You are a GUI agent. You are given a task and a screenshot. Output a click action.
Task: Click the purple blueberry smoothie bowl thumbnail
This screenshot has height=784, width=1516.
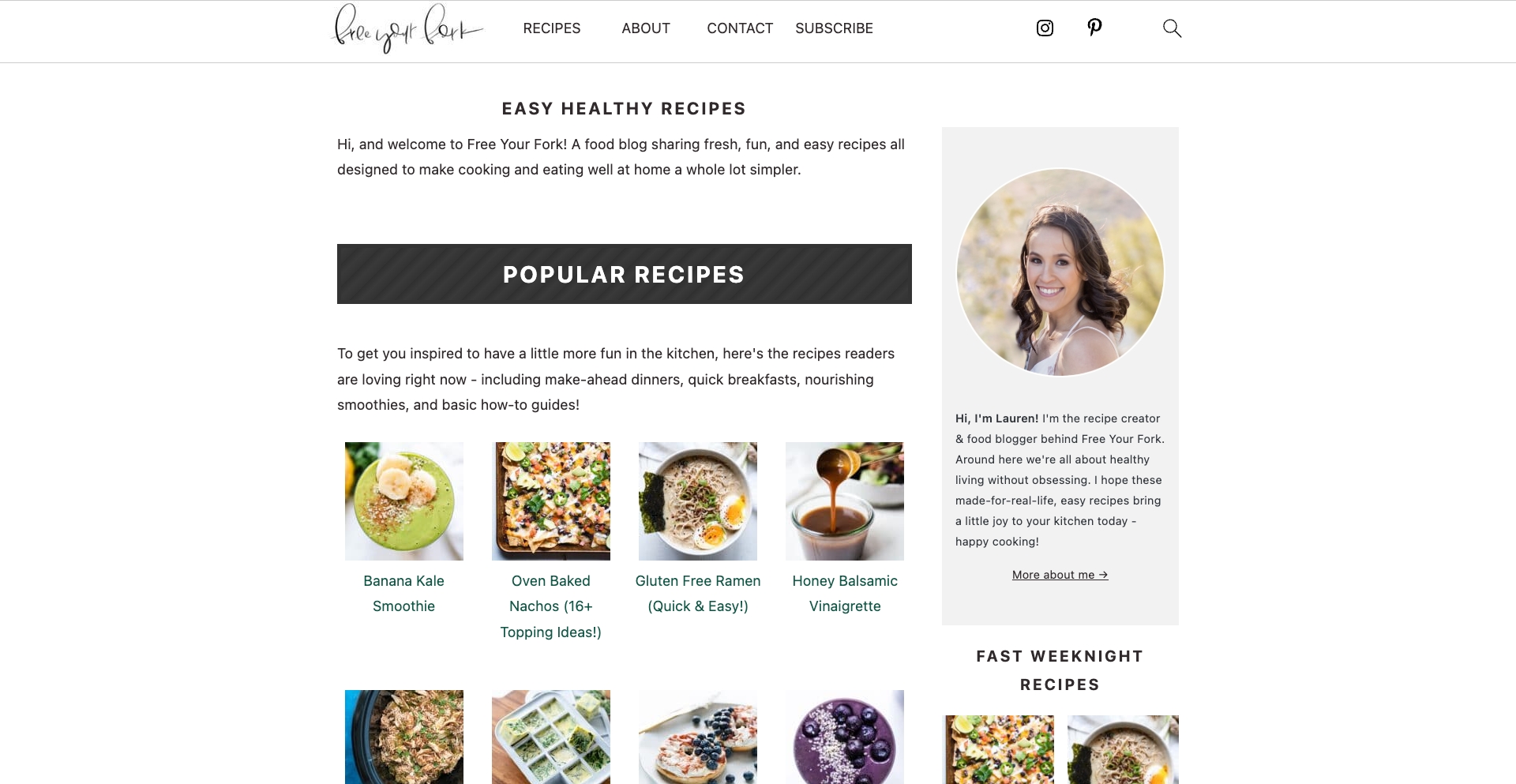click(845, 737)
